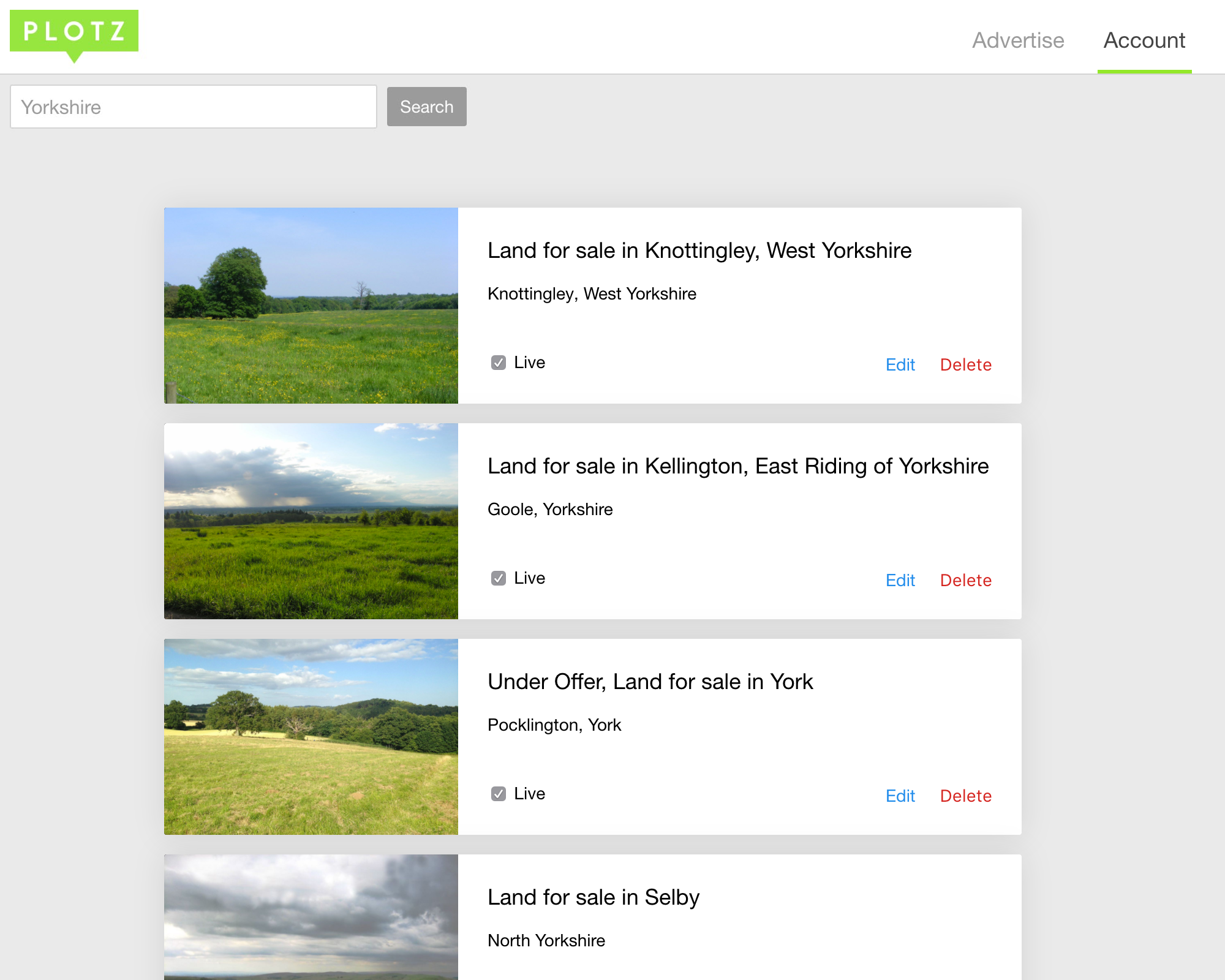The height and width of the screenshot is (980, 1225).
Task: Disable Live on the York listing
Action: pyautogui.click(x=499, y=794)
